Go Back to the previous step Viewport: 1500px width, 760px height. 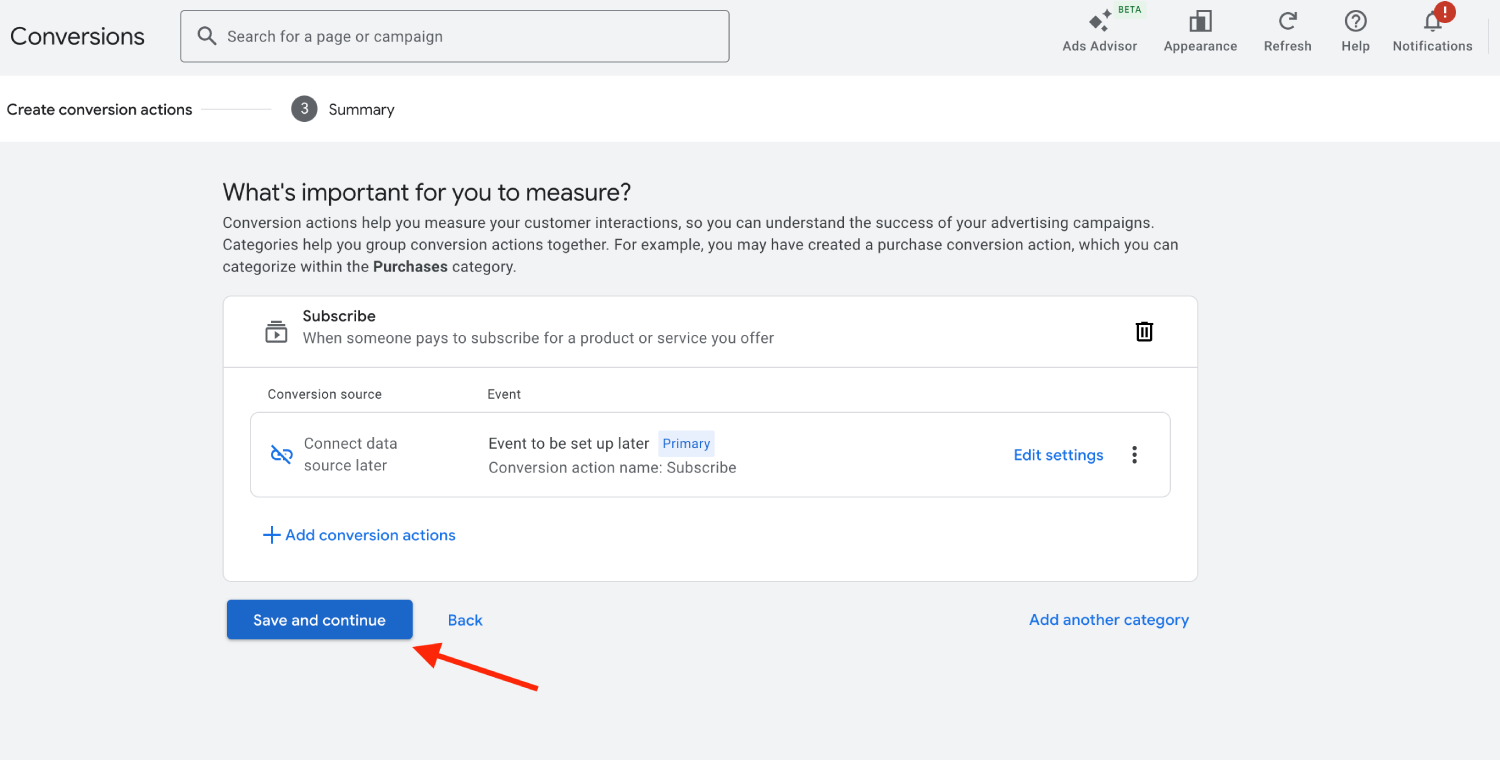pyautogui.click(x=465, y=620)
